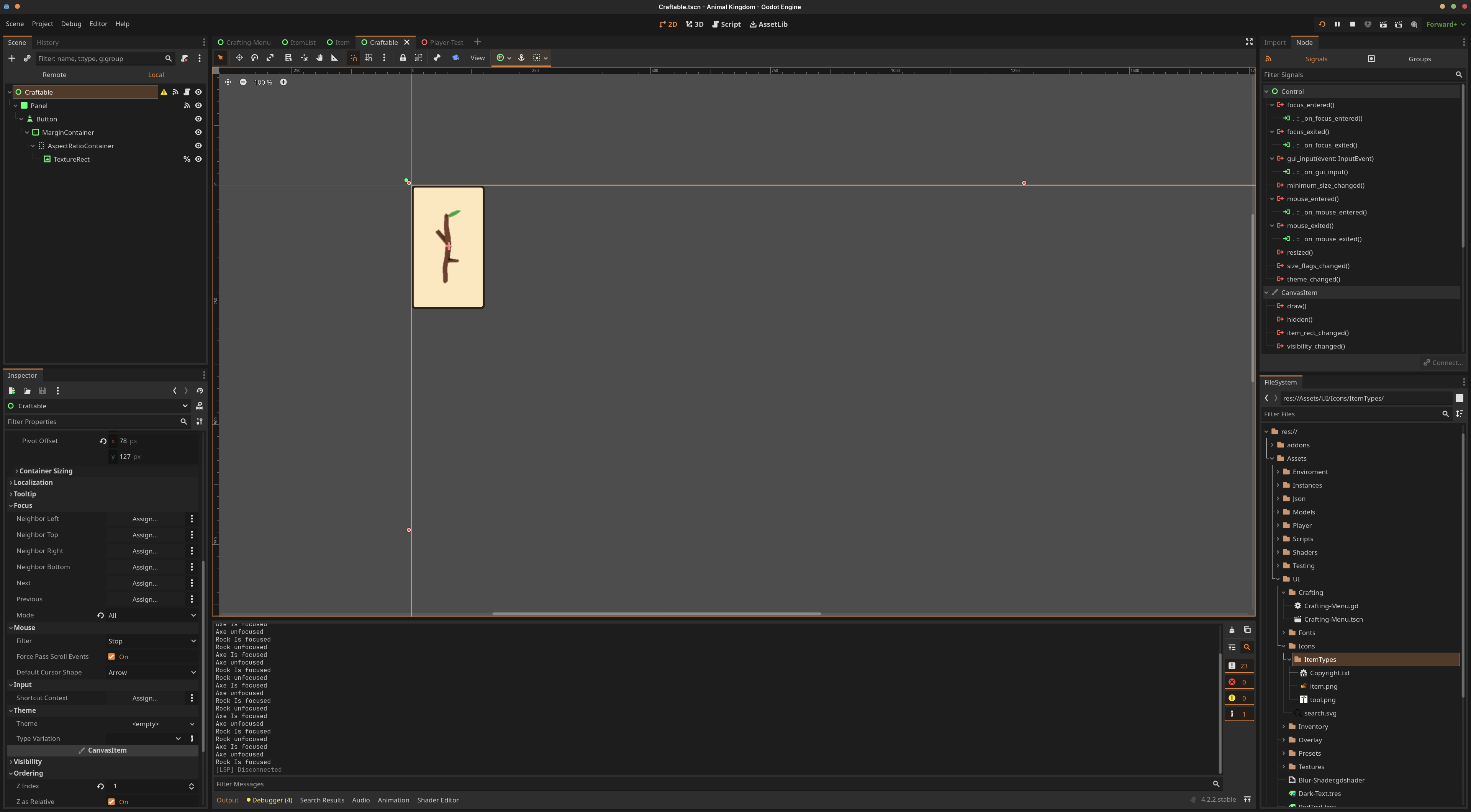Toggle the TextureRect node's eye icon
The height and width of the screenshot is (812, 1471).
(x=198, y=159)
